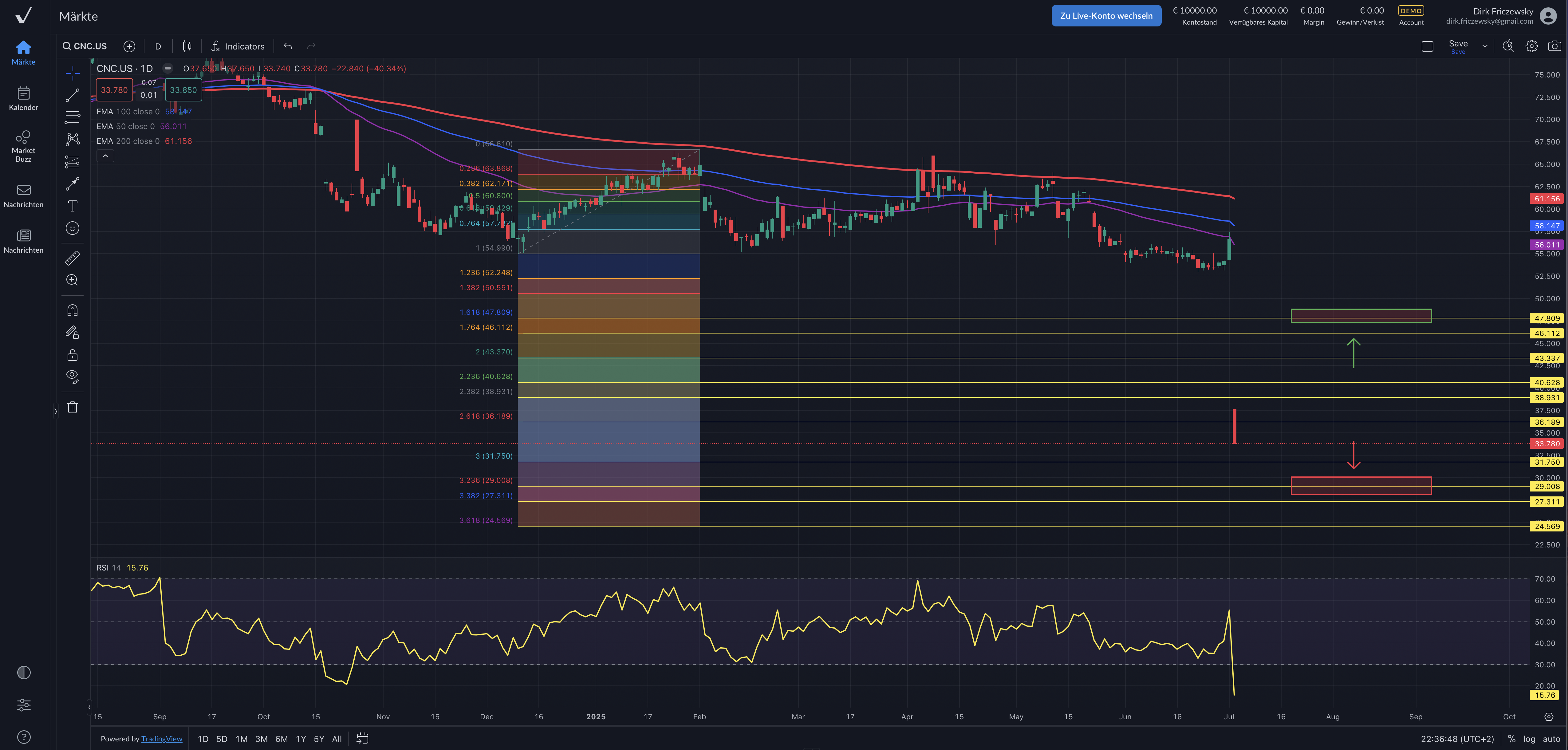This screenshot has width=1568, height=750.
Task: Select the text annotation tool
Action: point(73,206)
